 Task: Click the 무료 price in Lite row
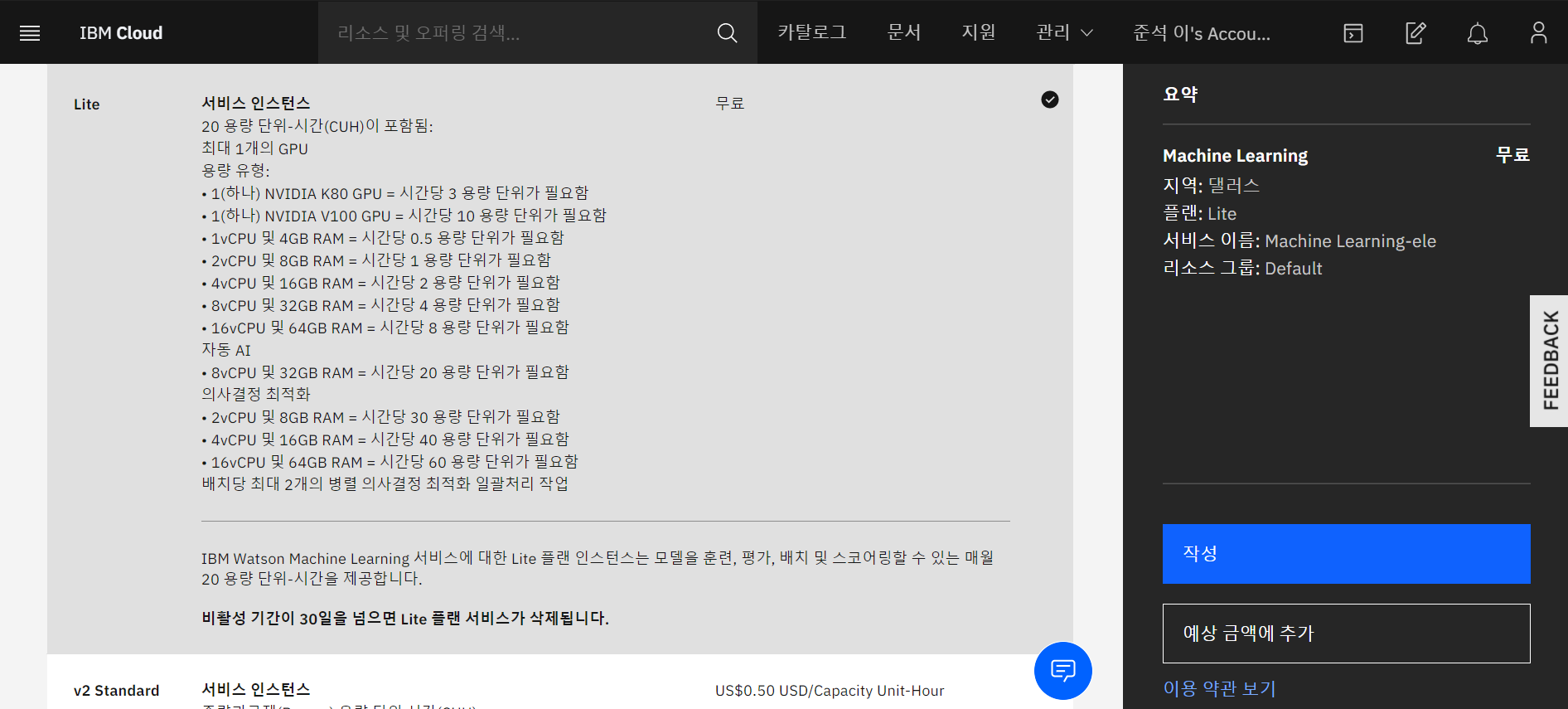[x=730, y=104]
